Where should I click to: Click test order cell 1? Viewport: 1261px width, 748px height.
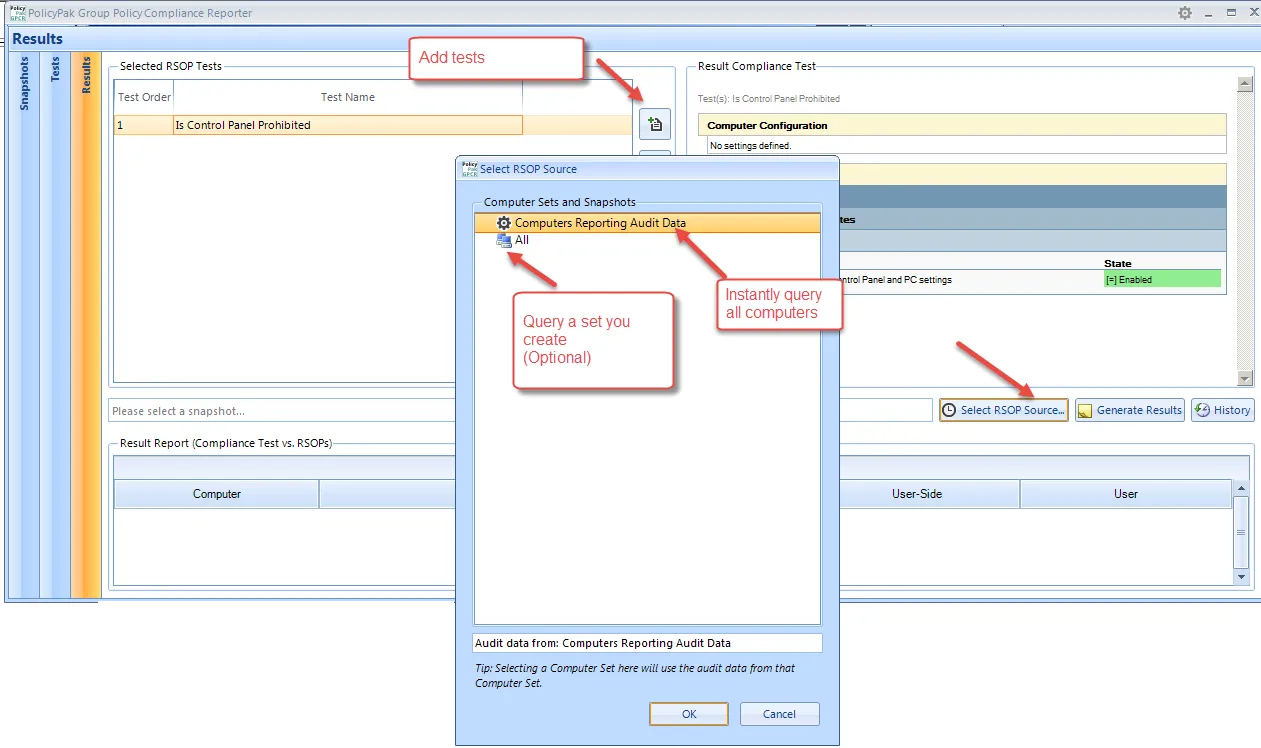point(144,125)
